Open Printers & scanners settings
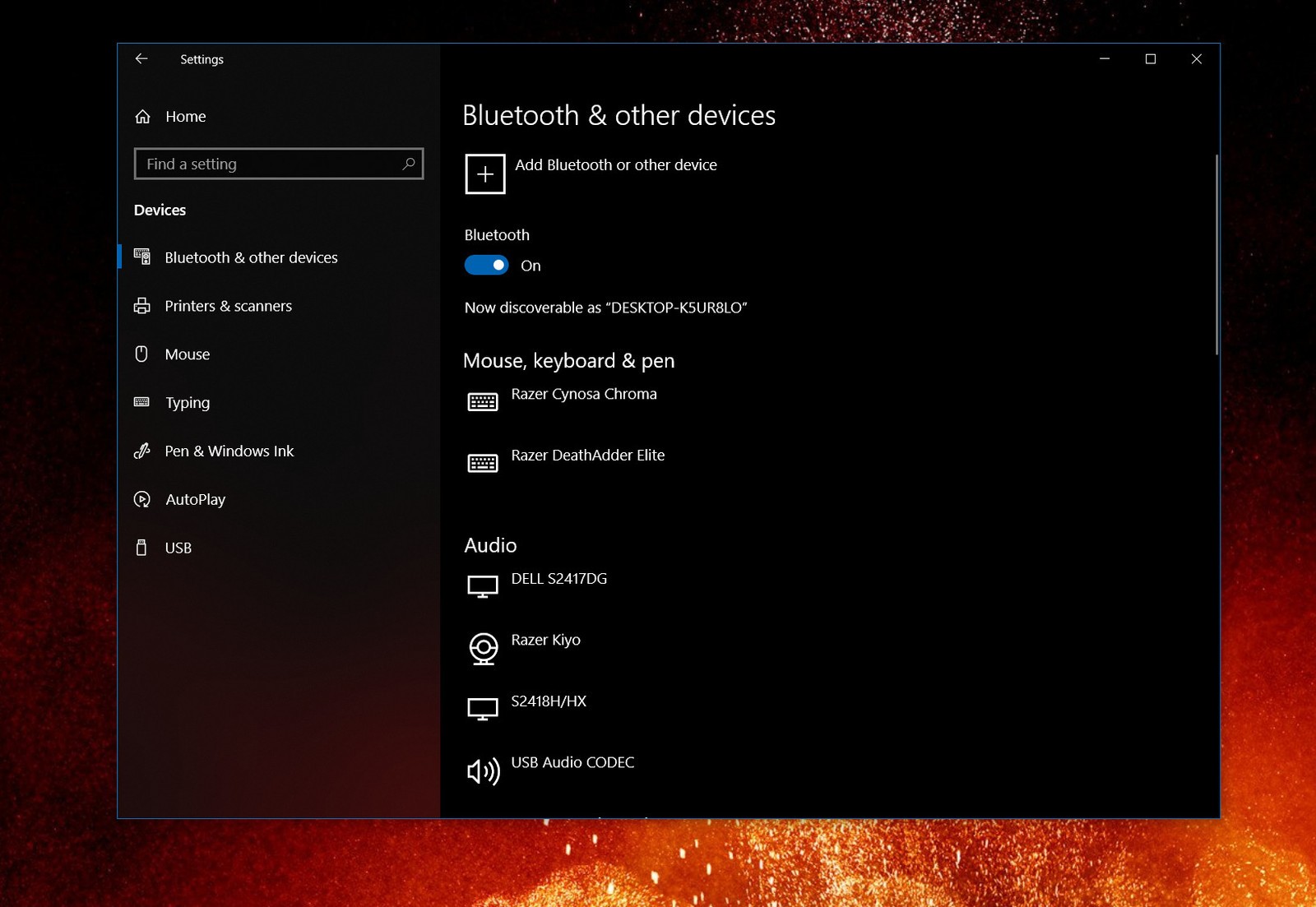Screen dimensions: 1316x907 coord(280,306)
